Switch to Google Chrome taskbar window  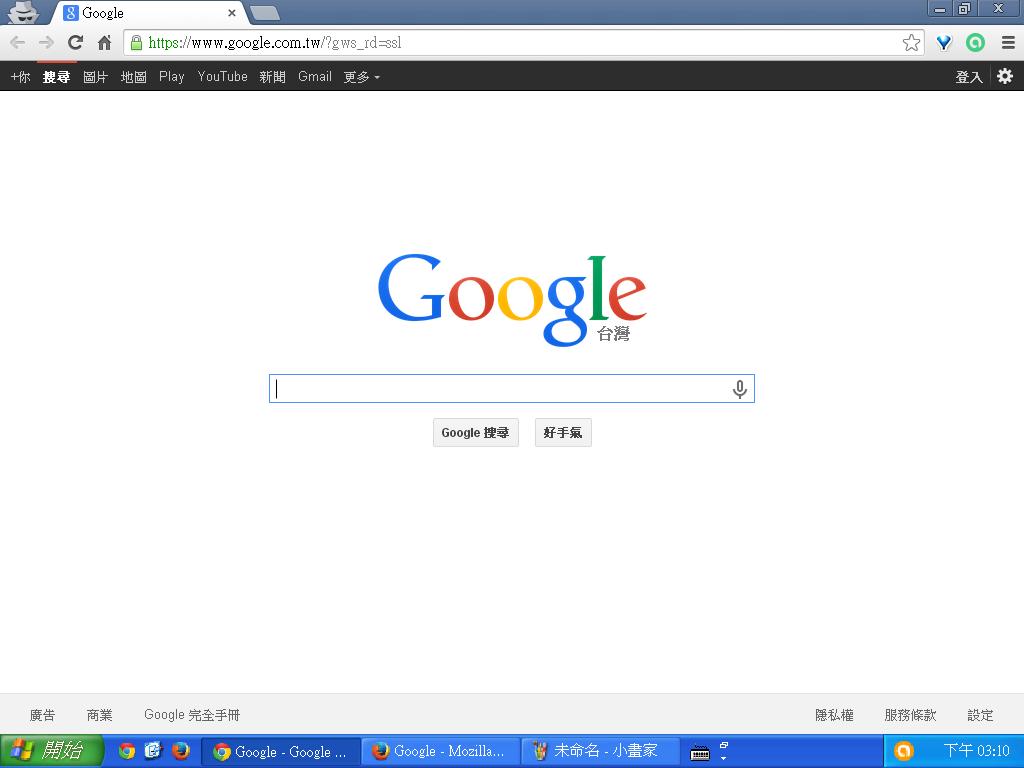click(x=281, y=752)
